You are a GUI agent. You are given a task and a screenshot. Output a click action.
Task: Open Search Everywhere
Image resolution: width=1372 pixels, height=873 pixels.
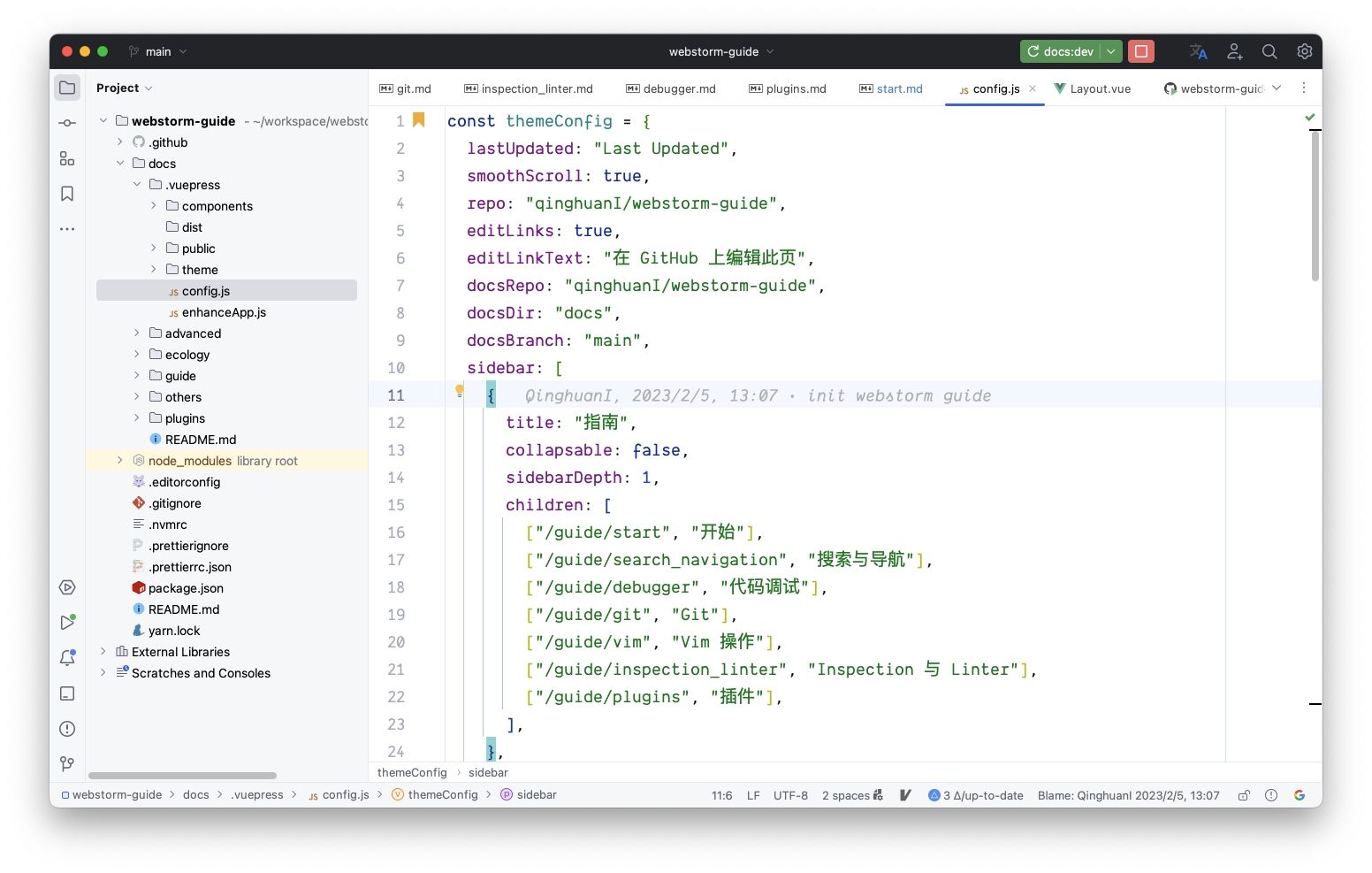point(1269,51)
